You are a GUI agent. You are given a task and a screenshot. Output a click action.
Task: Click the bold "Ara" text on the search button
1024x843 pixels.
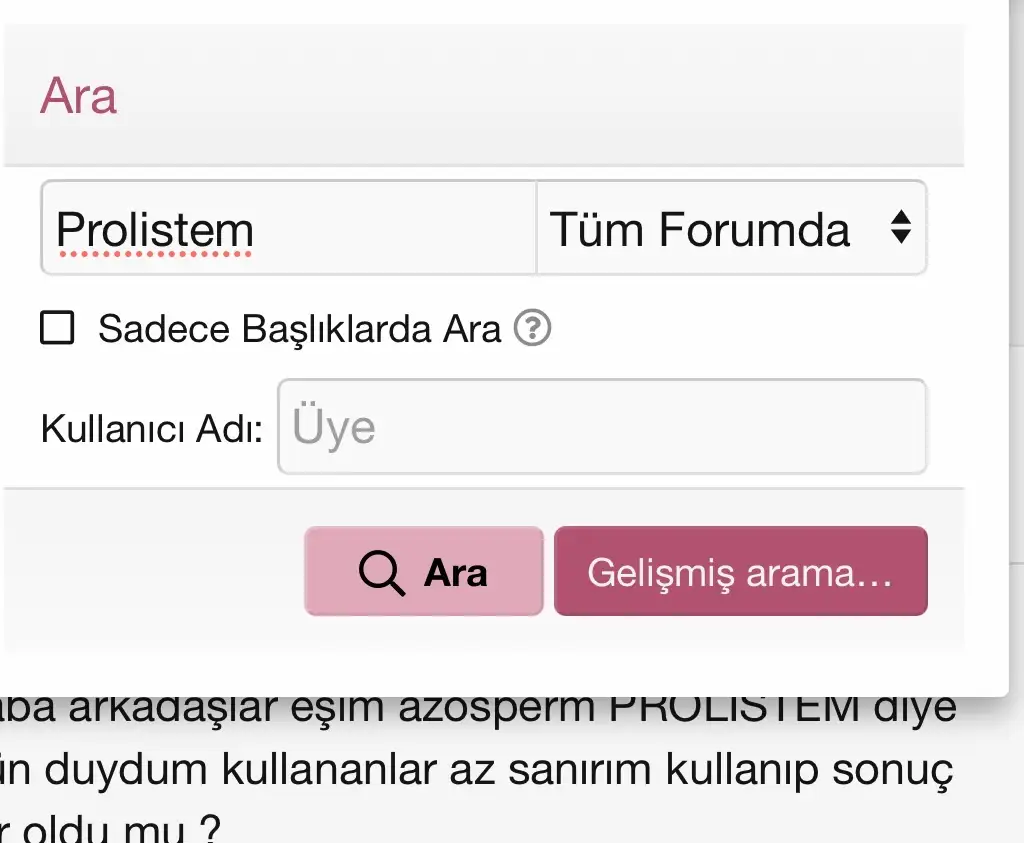pyautogui.click(x=456, y=573)
